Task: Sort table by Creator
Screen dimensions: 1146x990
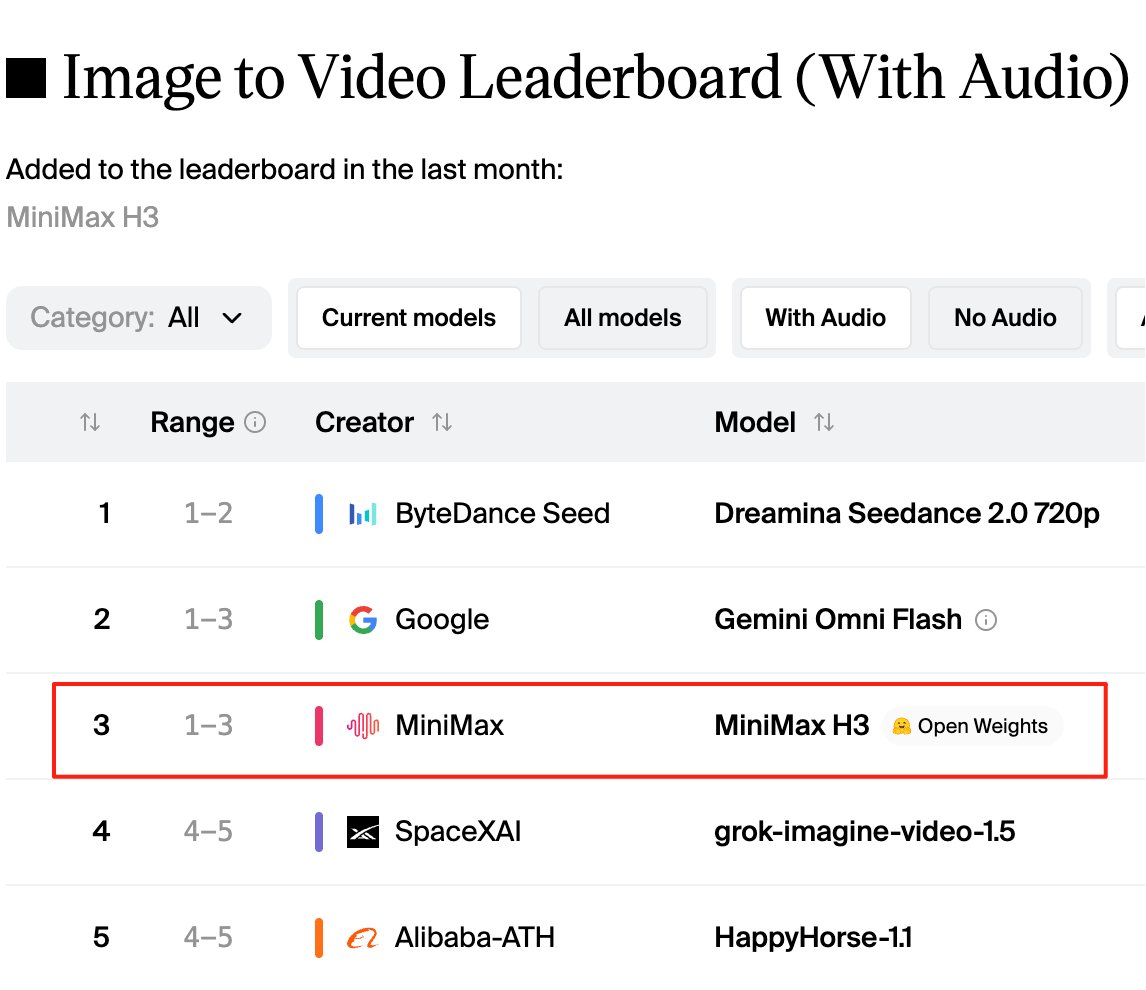Action: point(441,422)
